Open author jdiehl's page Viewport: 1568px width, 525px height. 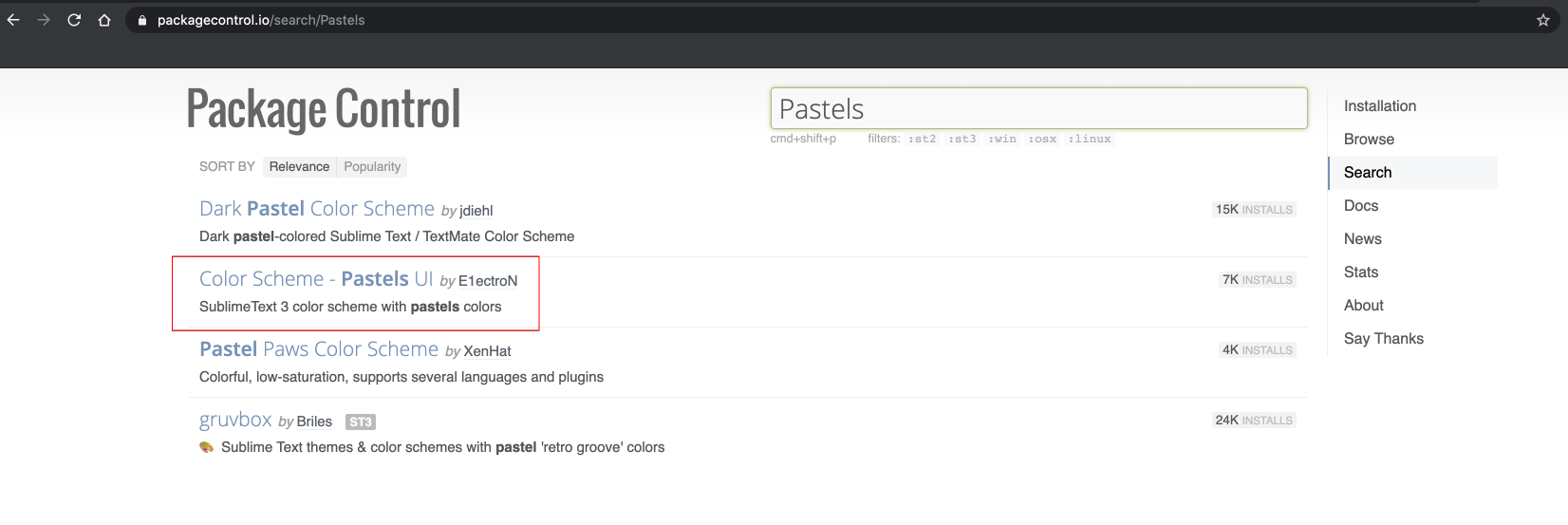pyautogui.click(x=476, y=211)
